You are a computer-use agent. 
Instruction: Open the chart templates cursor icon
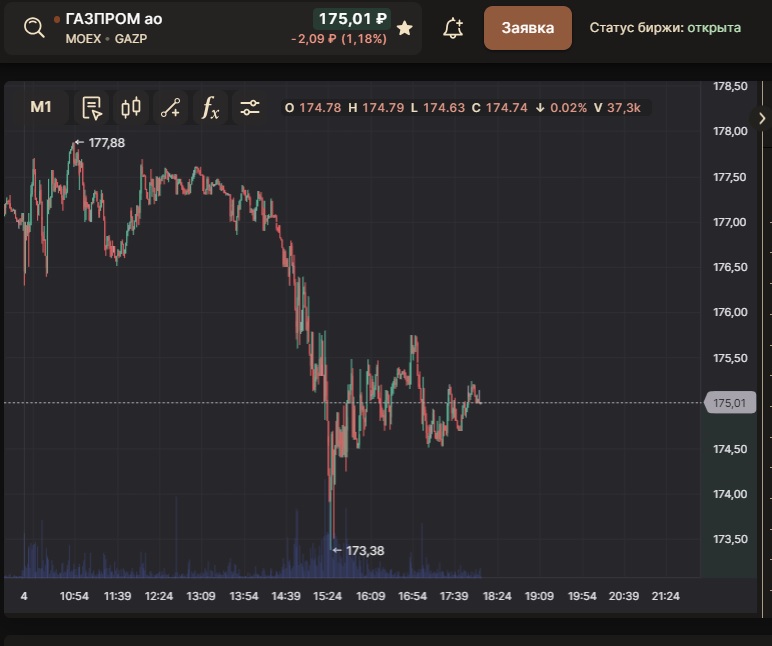pos(92,107)
